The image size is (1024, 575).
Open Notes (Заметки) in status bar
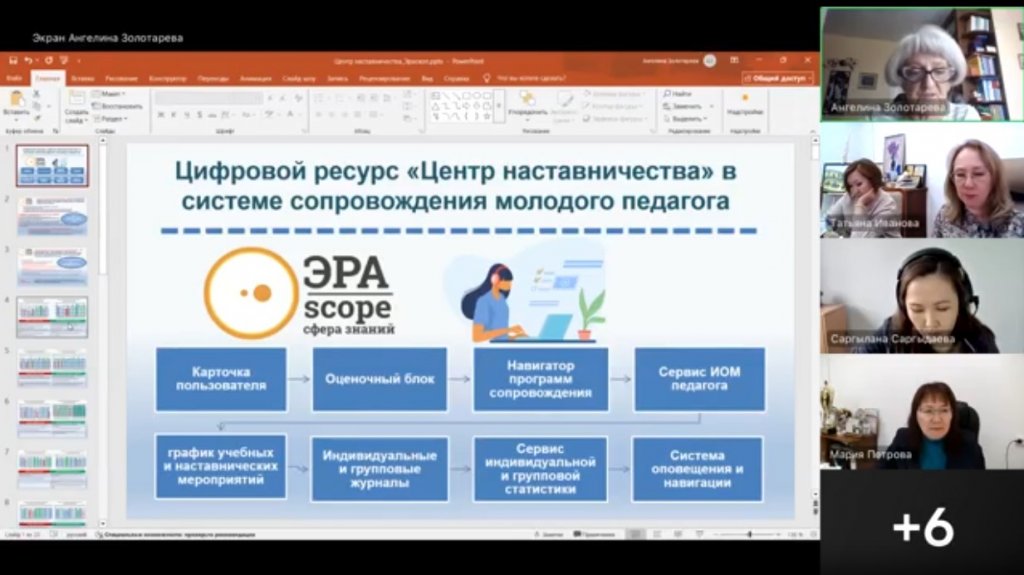(x=549, y=534)
